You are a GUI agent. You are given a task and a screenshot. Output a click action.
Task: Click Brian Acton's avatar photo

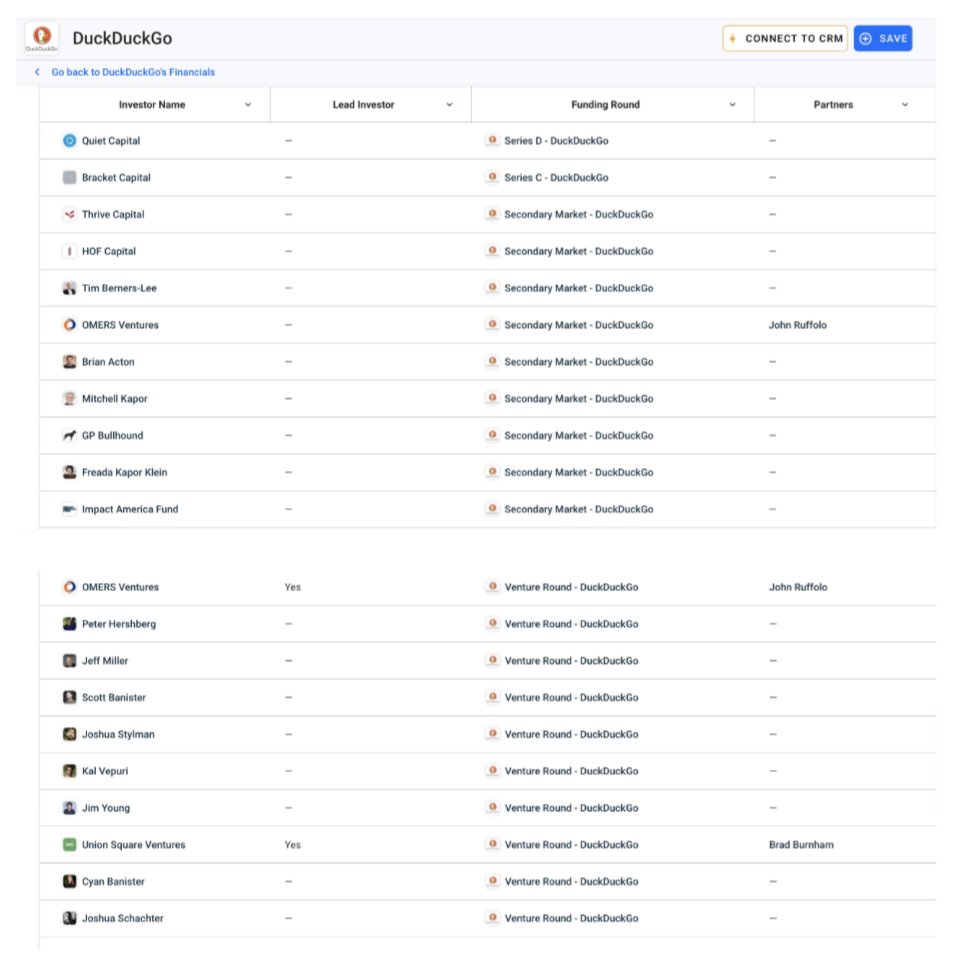(69, 361)
